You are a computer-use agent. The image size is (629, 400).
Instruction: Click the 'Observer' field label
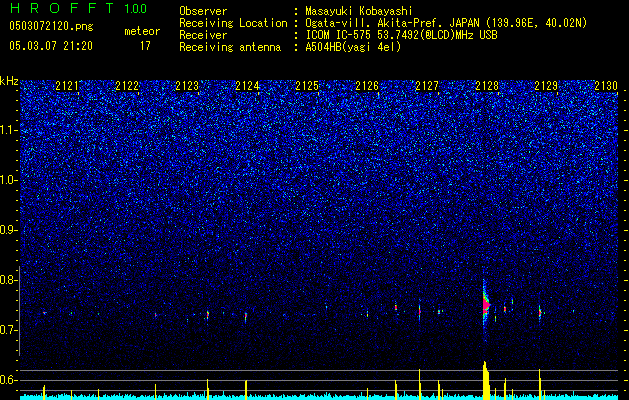(203, 11)
